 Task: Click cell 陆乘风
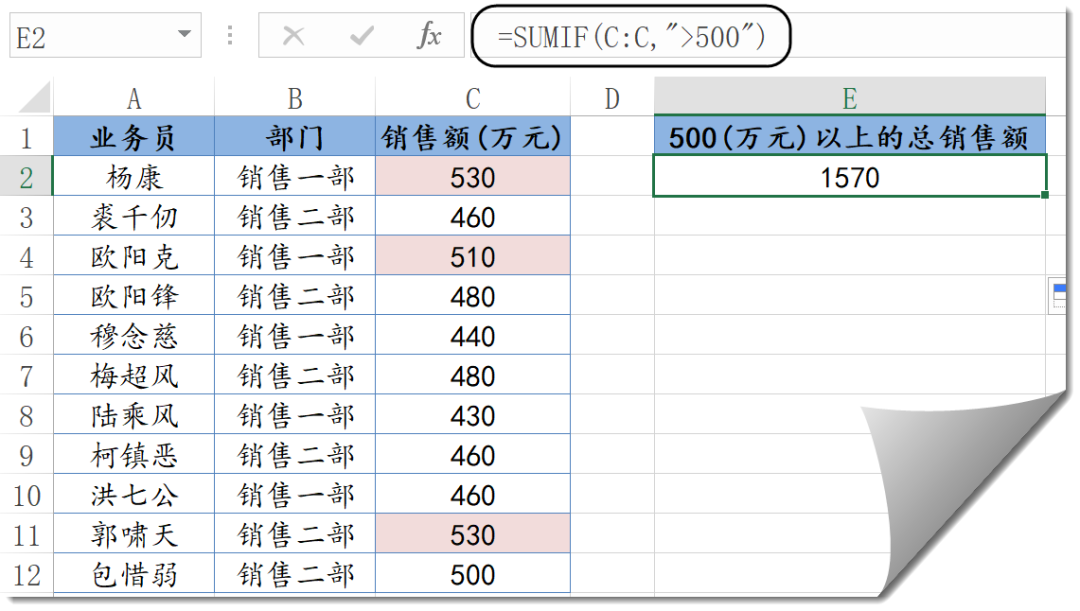134,415
